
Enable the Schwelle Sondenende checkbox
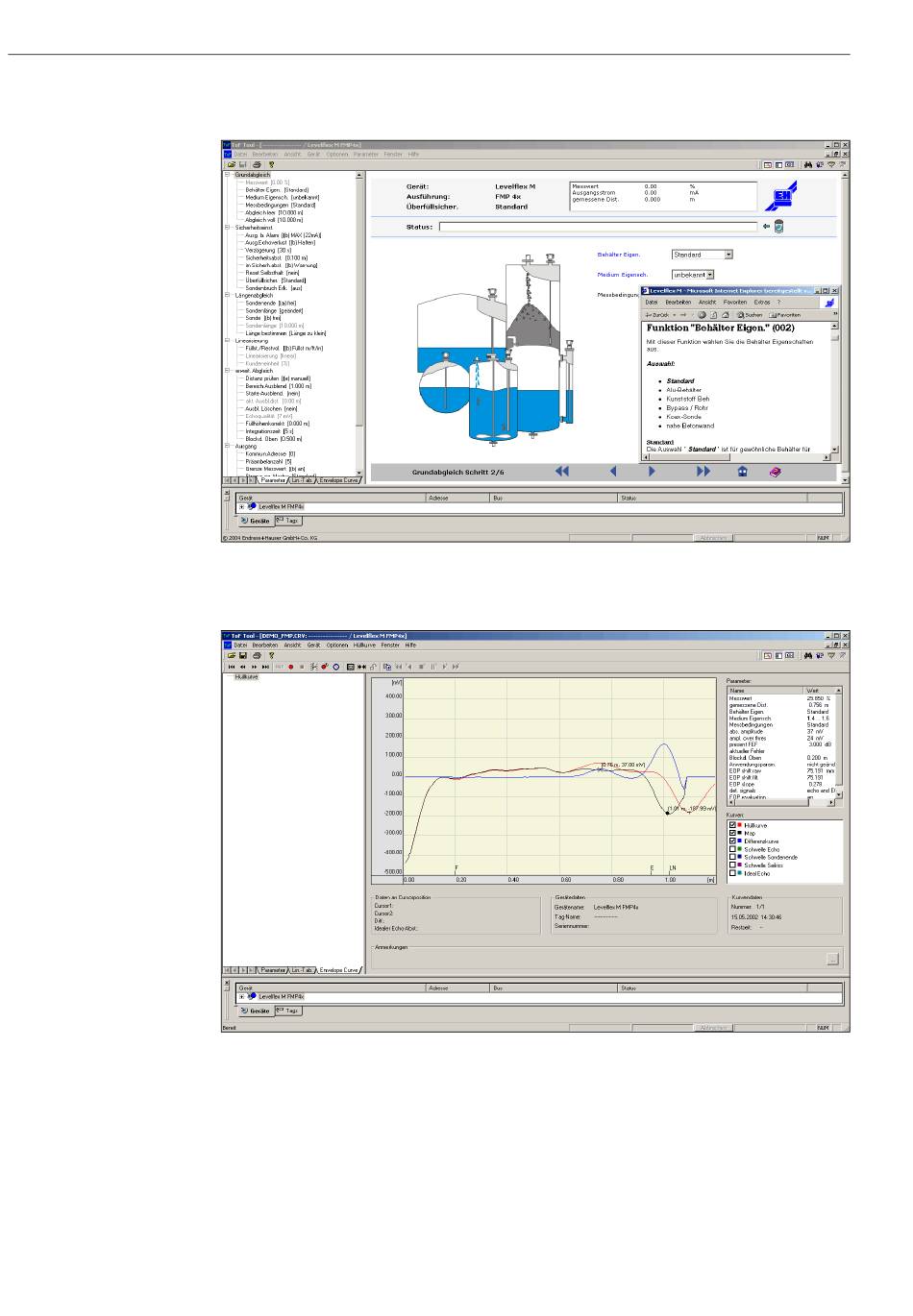[x=733, y=857]
